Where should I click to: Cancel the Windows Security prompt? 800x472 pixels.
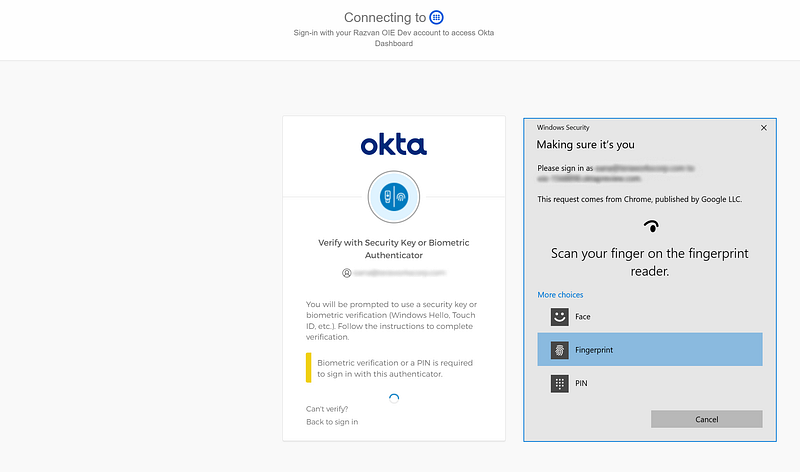pyautogui.click(x=707, y=419)
